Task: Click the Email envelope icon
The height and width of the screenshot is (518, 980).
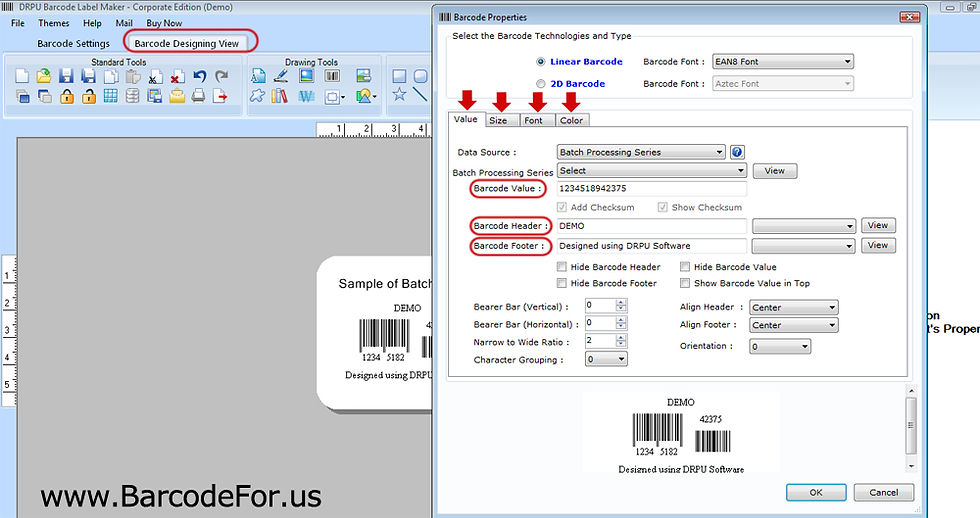Action: pyautogui.click(x=177, y=96)
